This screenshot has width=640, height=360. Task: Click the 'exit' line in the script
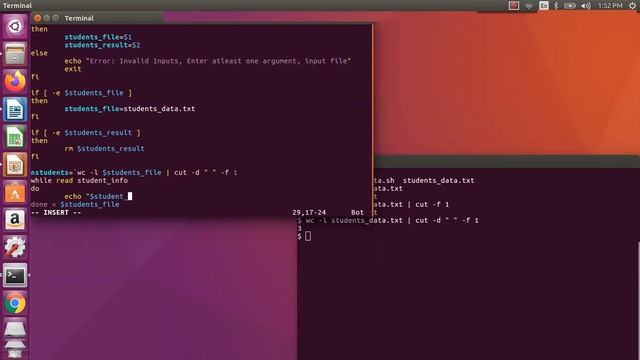point(73,69)
